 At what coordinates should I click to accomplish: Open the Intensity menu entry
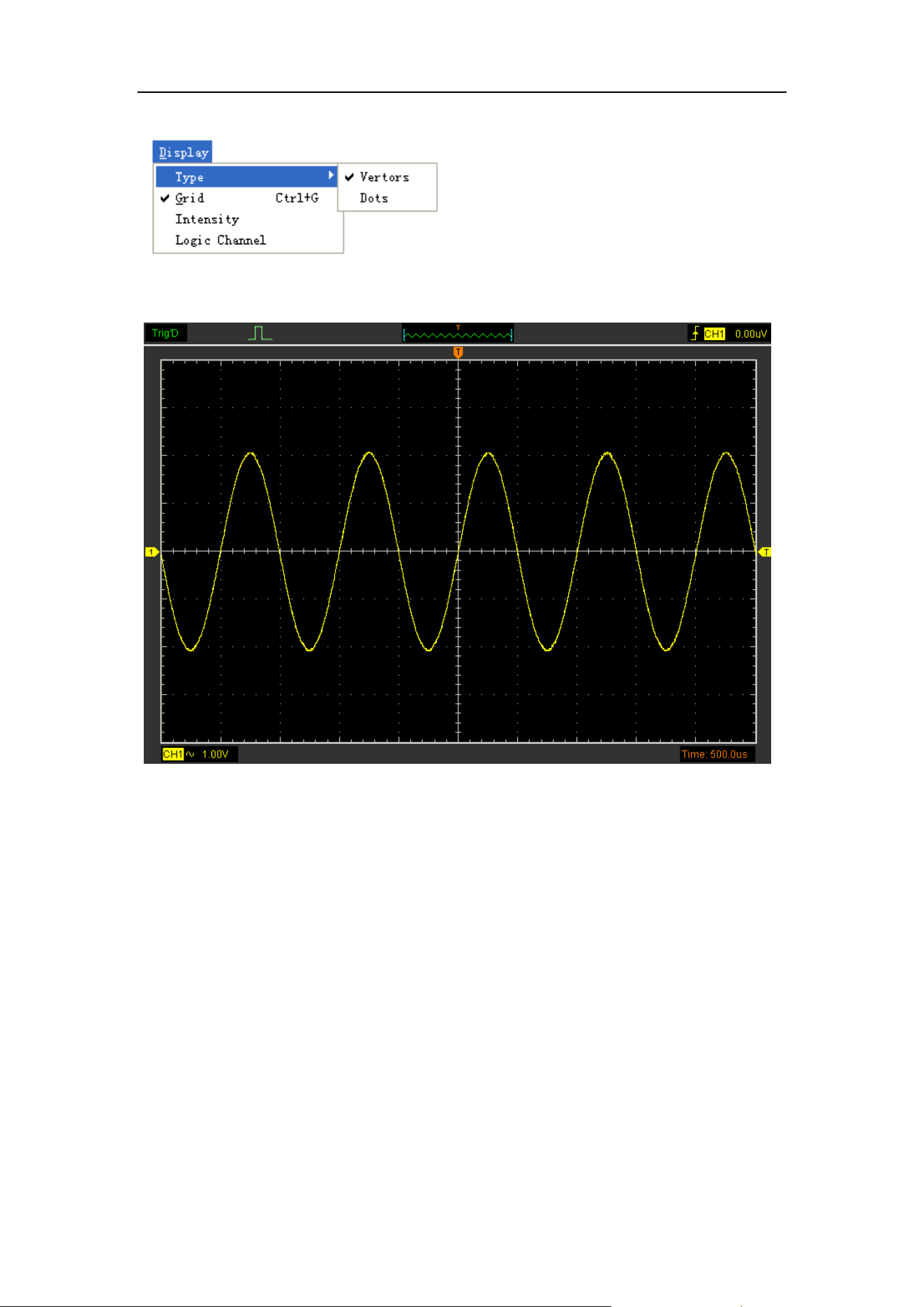click(x=246, y=219)
